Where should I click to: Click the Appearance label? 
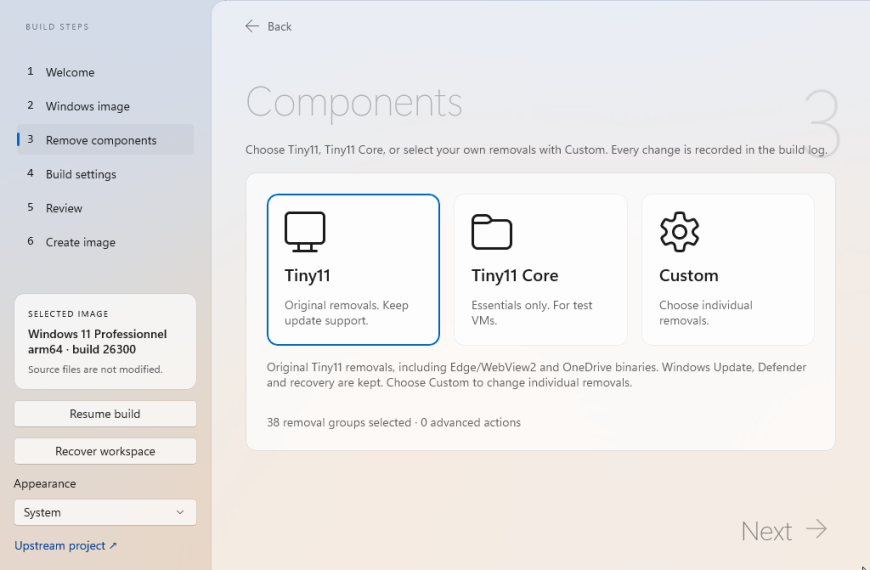tap(45, 483)
